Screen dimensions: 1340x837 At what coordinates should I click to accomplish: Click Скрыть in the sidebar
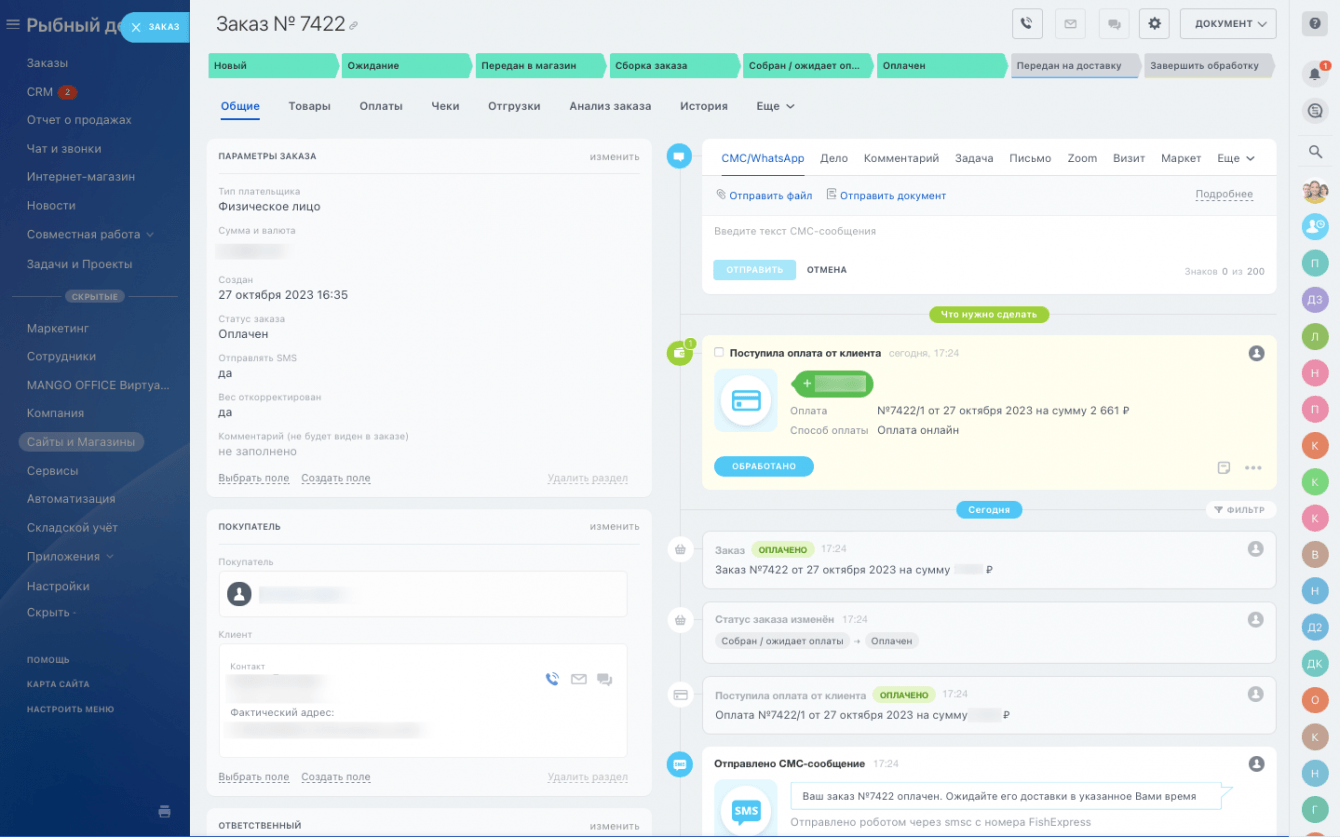pyautogui.click(x=51, y=612)
